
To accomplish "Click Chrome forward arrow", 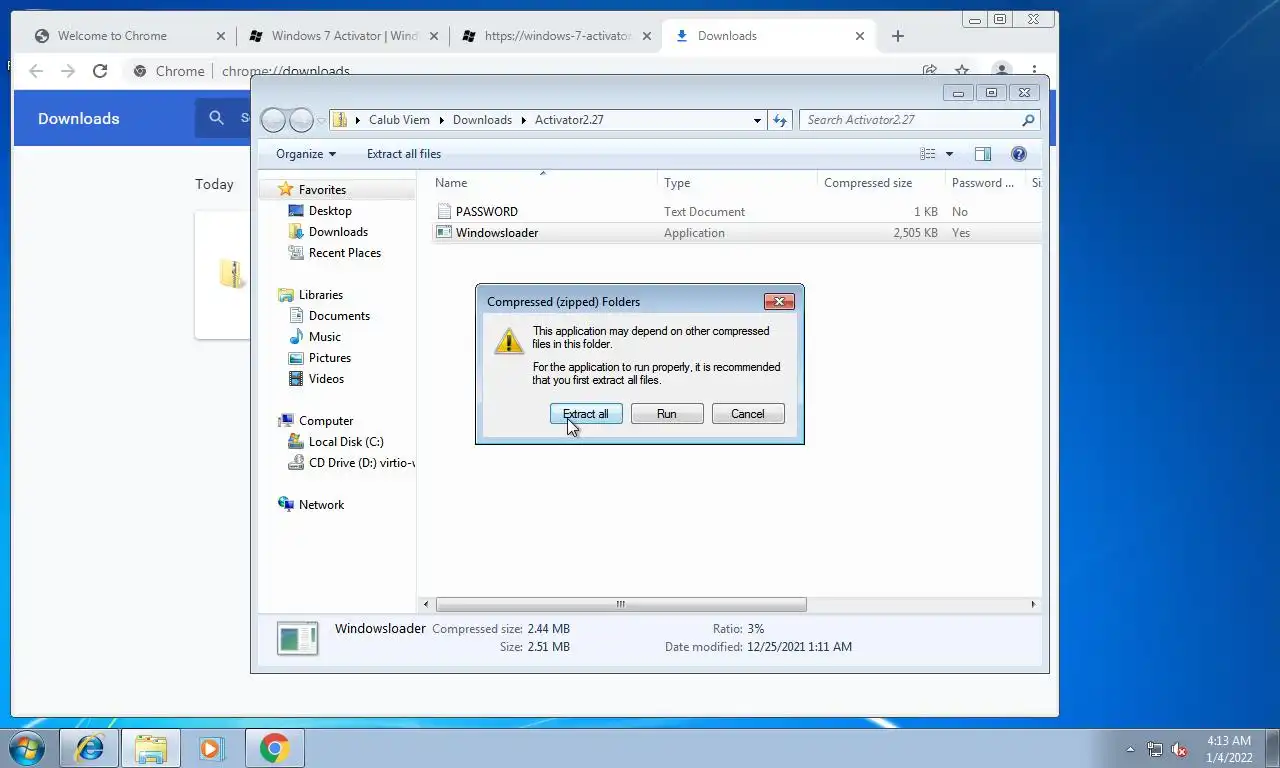I will [68, 71].
